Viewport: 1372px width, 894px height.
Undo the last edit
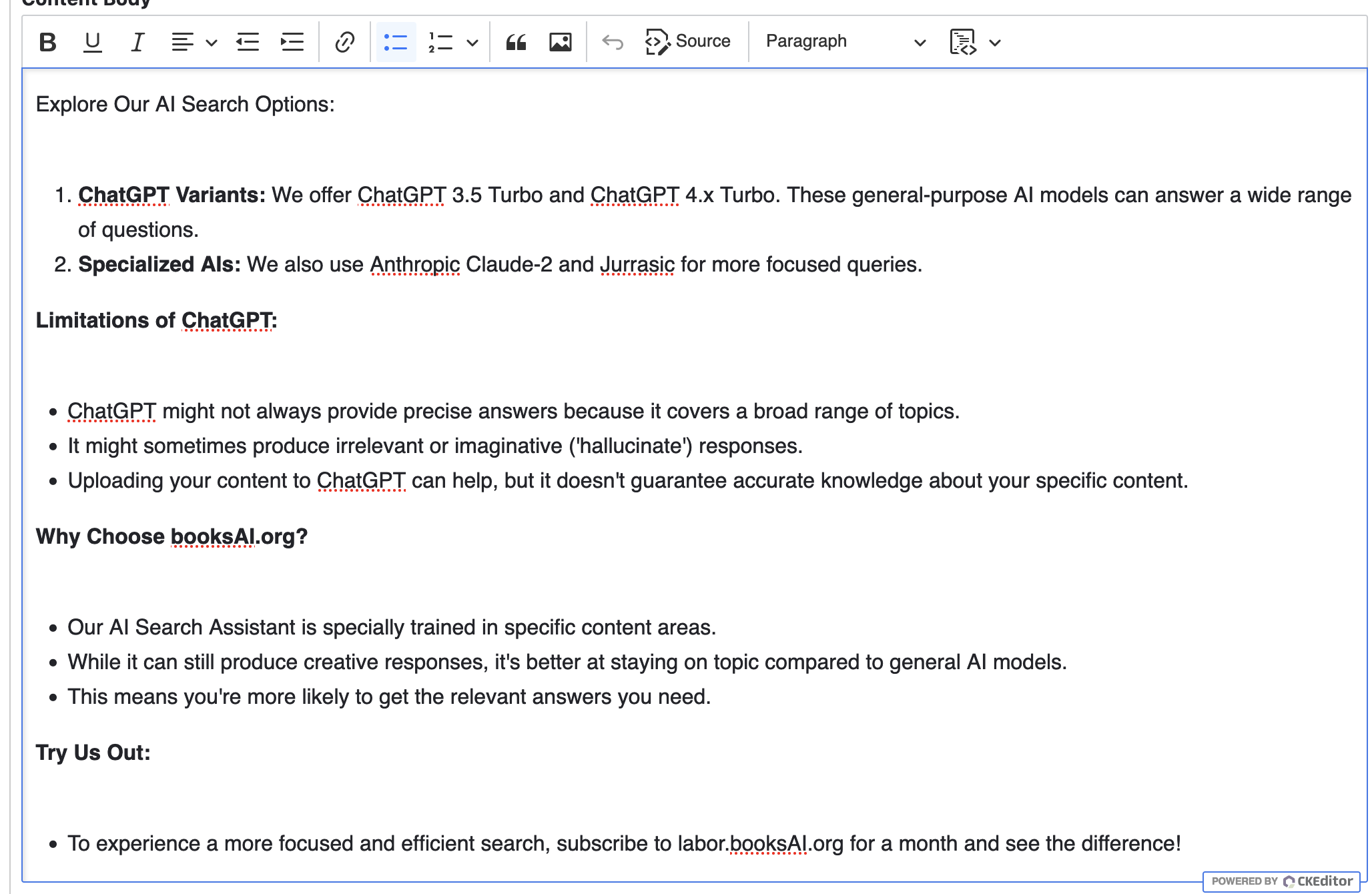612,41
